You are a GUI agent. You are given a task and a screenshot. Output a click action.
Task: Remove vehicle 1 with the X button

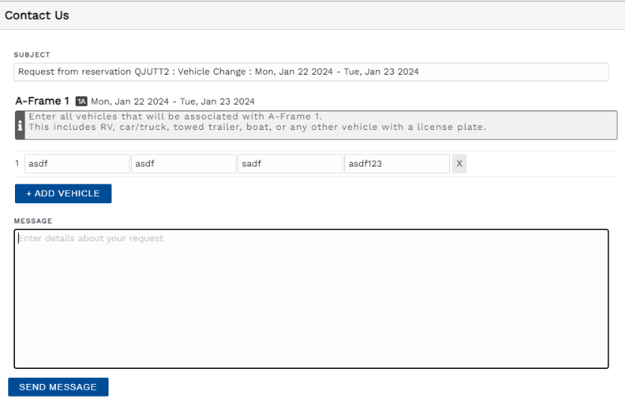(459, 164)
